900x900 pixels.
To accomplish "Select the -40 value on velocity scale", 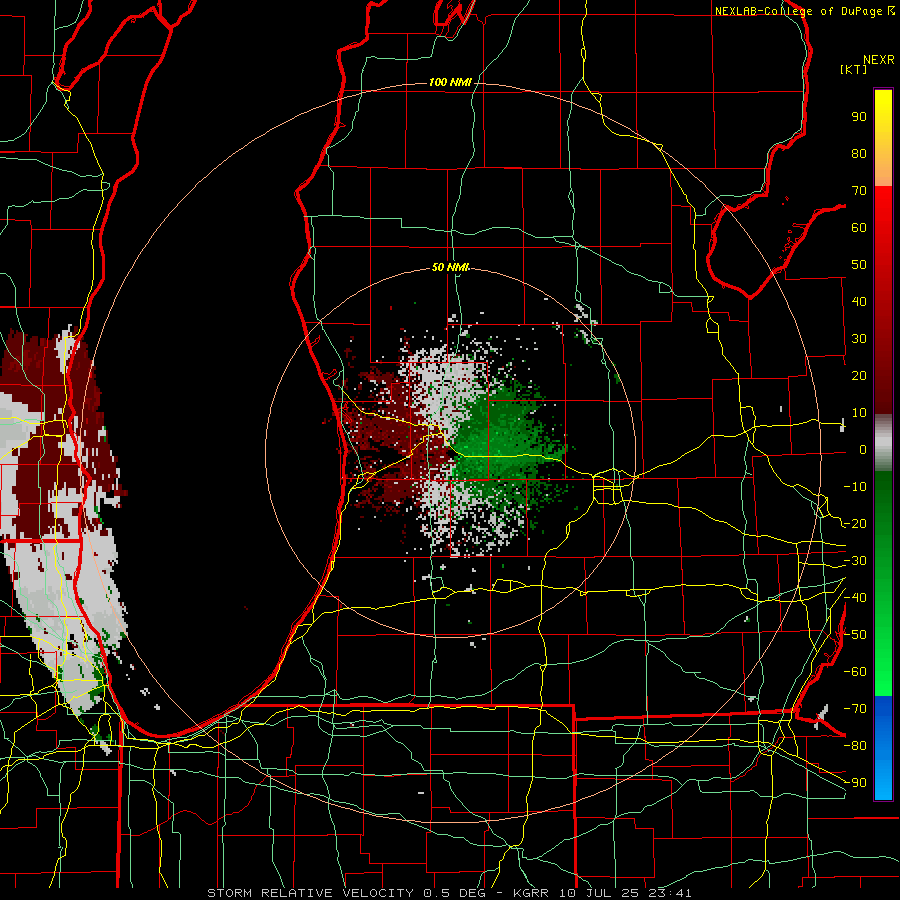I will coord(855,598).
